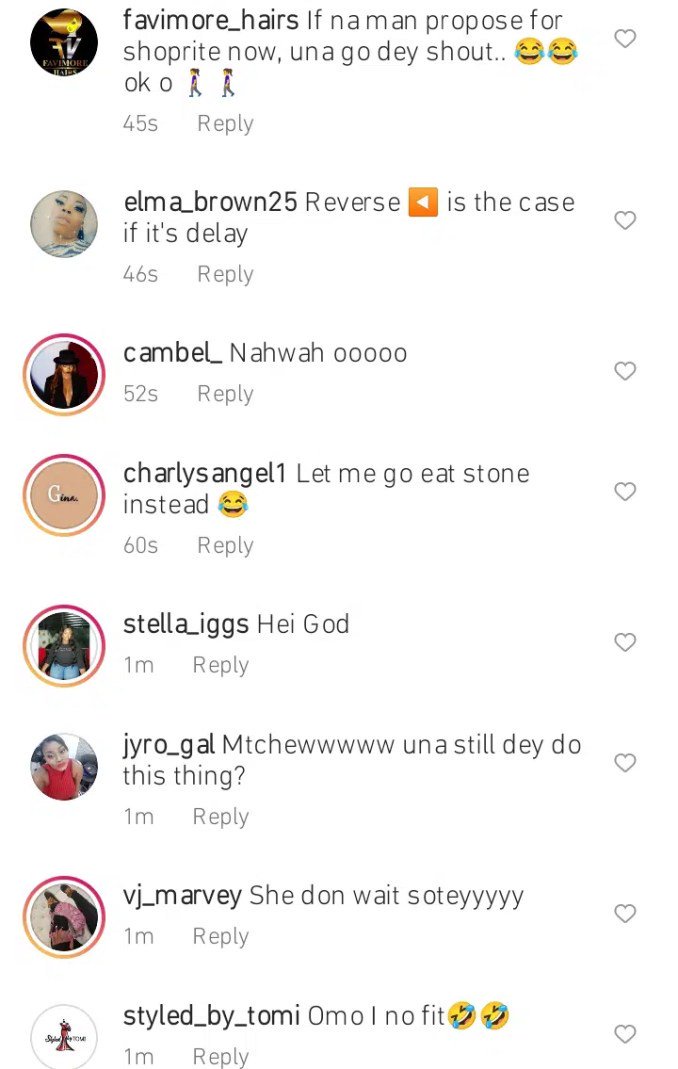Viewport: 678px width, 1069px height.
Task: Like charlysangel1's stone comment
Action: [x=625, y=491]
